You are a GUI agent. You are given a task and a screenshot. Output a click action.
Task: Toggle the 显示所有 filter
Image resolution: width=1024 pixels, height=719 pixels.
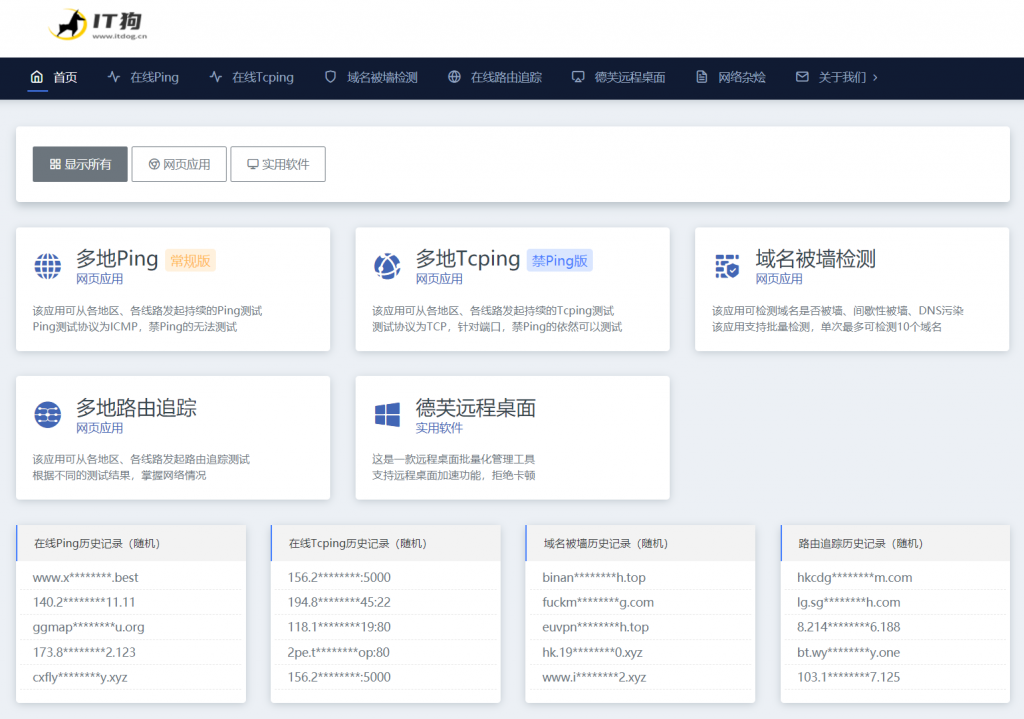pos(79,164)
